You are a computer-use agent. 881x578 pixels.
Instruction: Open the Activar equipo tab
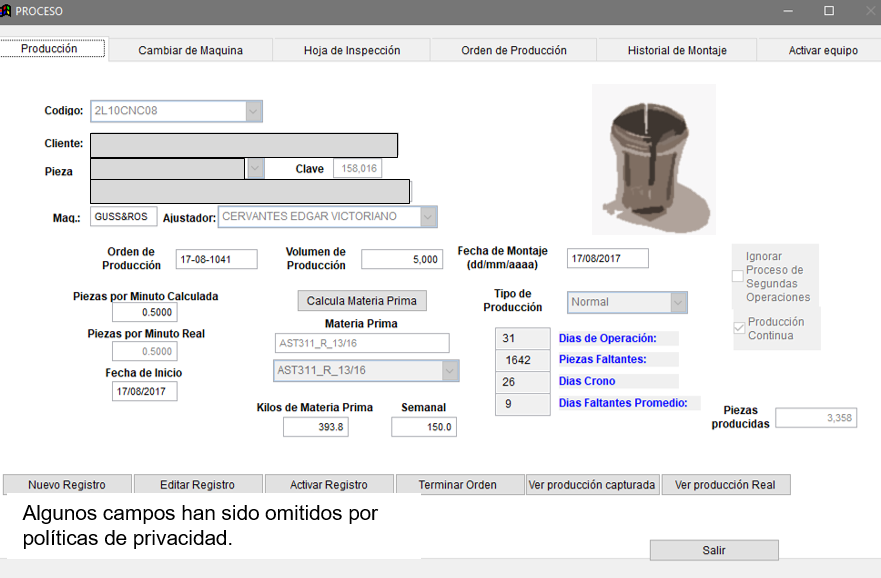(822, 50)
